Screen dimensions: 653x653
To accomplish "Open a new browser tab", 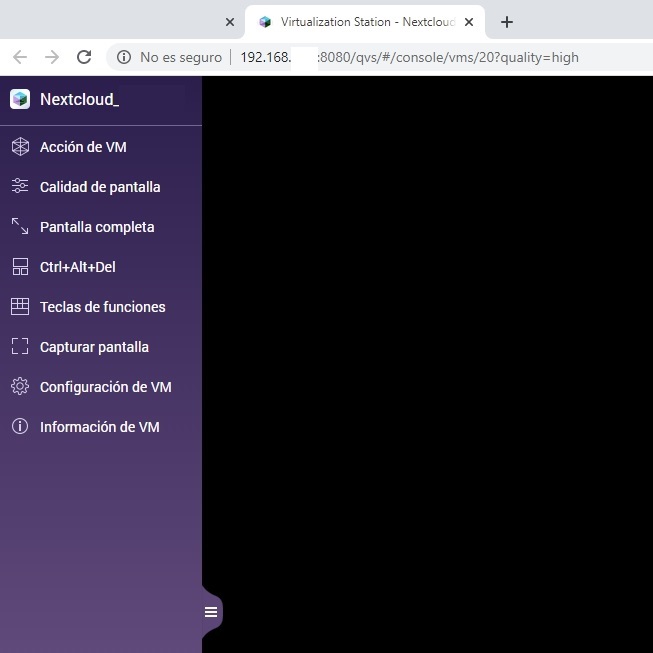I will pos(507,22).
